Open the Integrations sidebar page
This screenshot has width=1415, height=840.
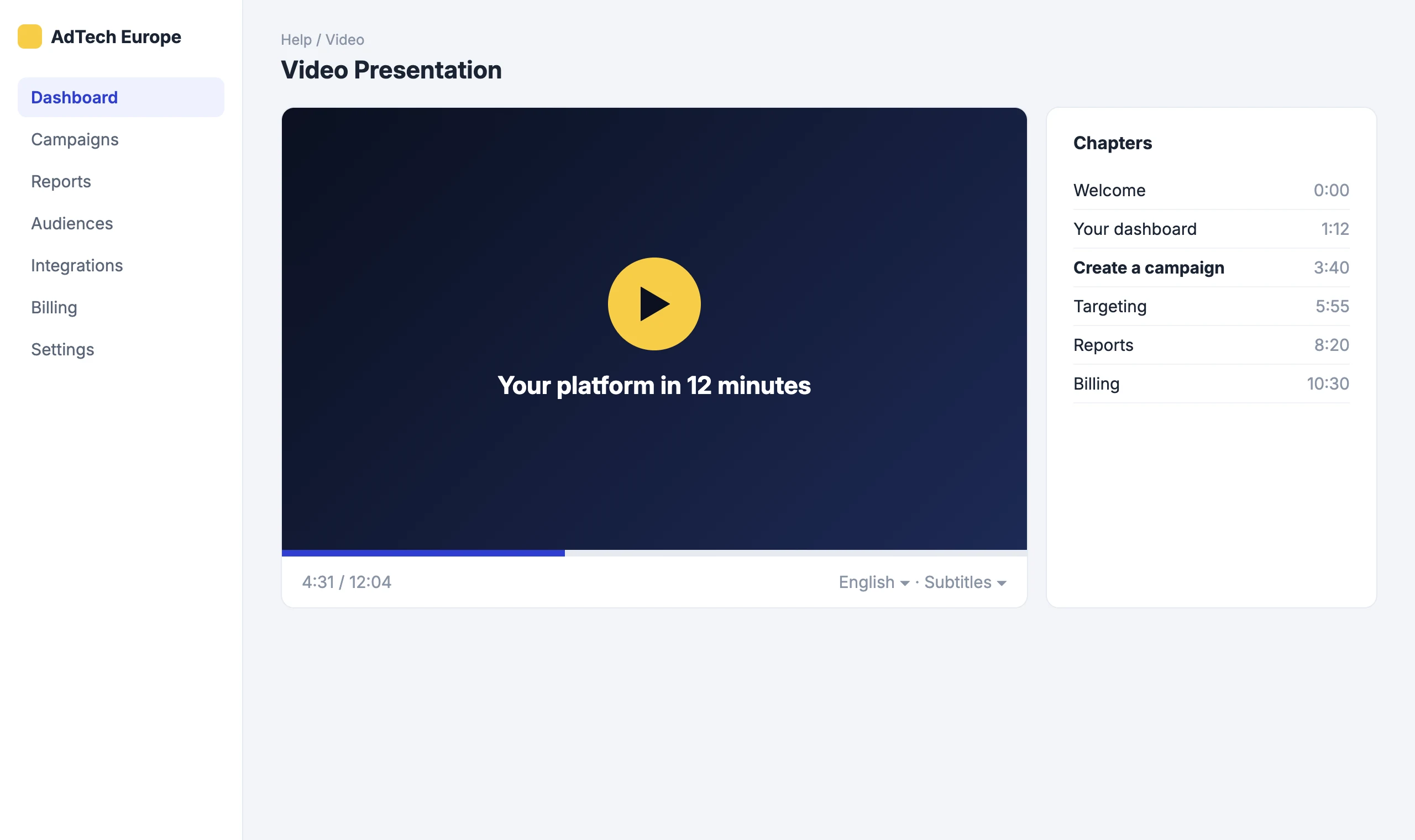click(120, 265)
